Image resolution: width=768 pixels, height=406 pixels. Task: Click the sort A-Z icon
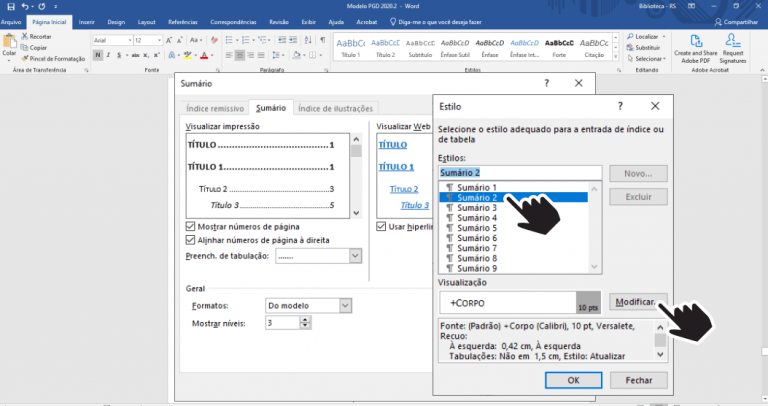click(x=308, y=40)
